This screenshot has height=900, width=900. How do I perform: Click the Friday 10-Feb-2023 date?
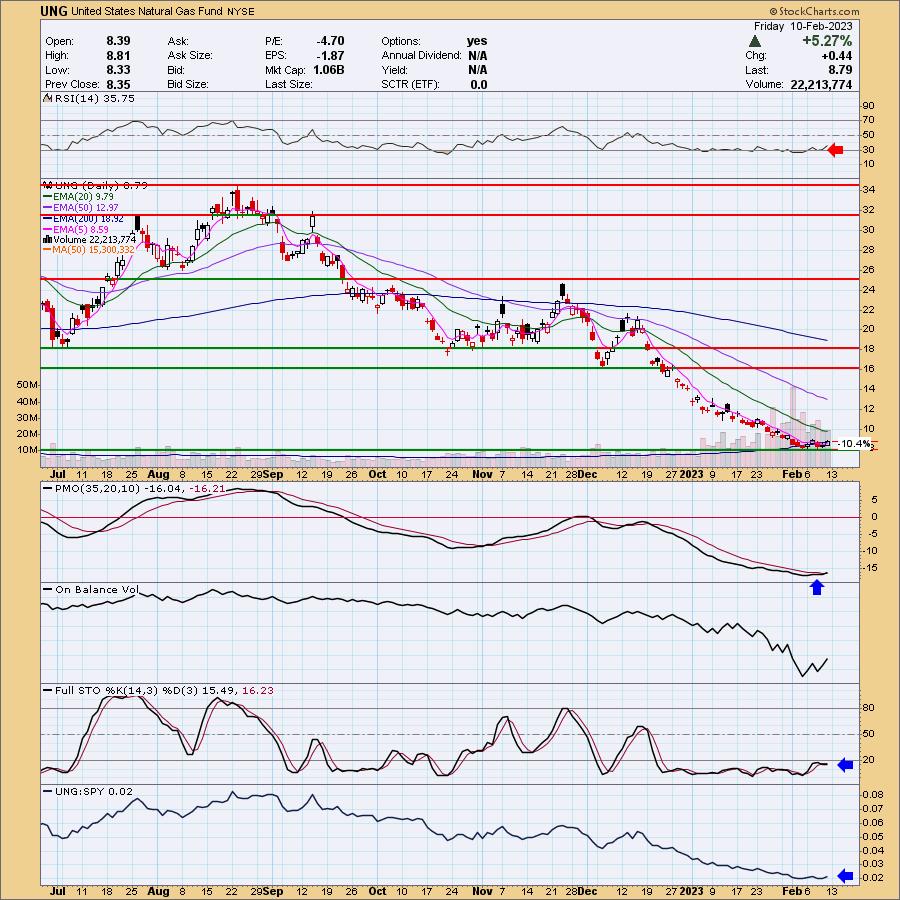[803, 26]
